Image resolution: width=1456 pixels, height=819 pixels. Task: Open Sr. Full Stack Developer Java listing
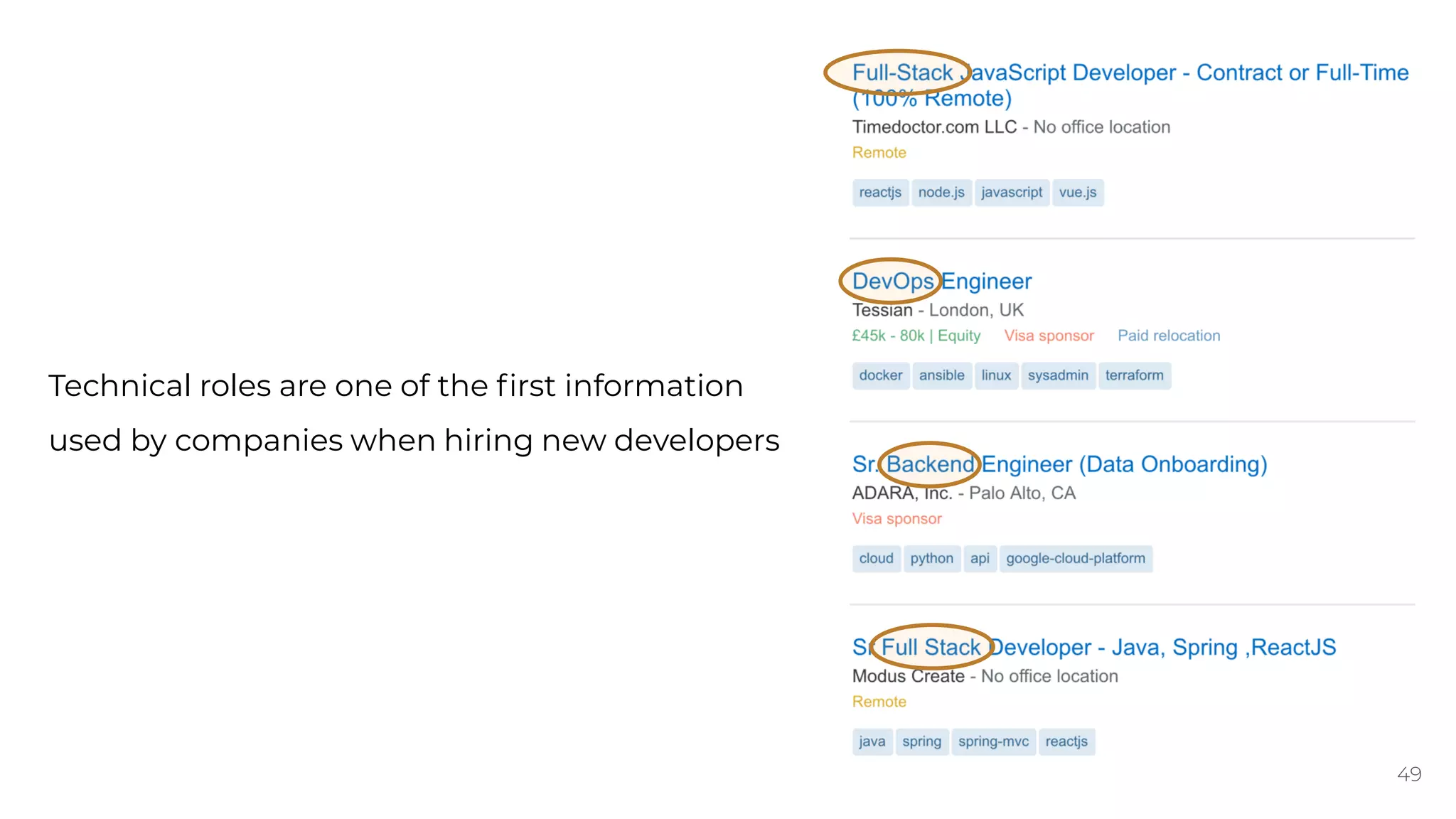click(1094, 647)
